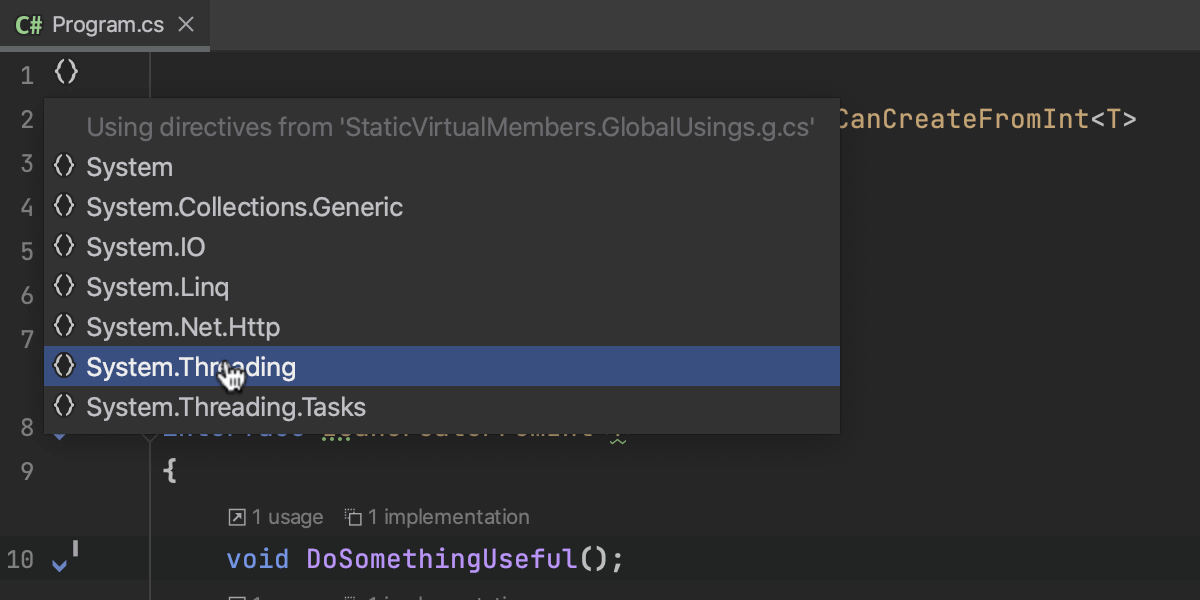Click the namespace icon beside System
1200x600 pixels.
(64, 166)
